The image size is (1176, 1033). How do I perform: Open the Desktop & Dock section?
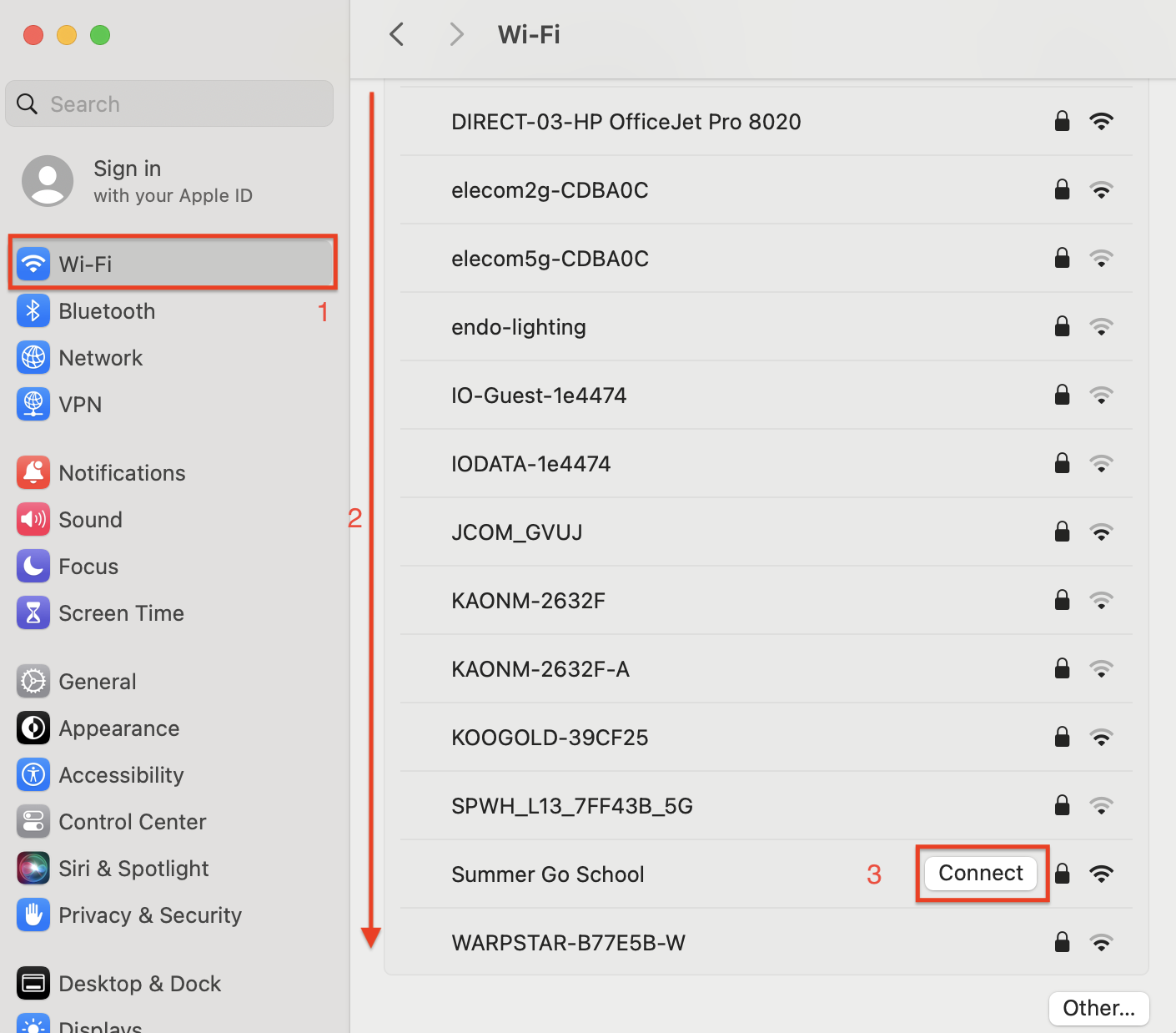click(x=139, y=983)
